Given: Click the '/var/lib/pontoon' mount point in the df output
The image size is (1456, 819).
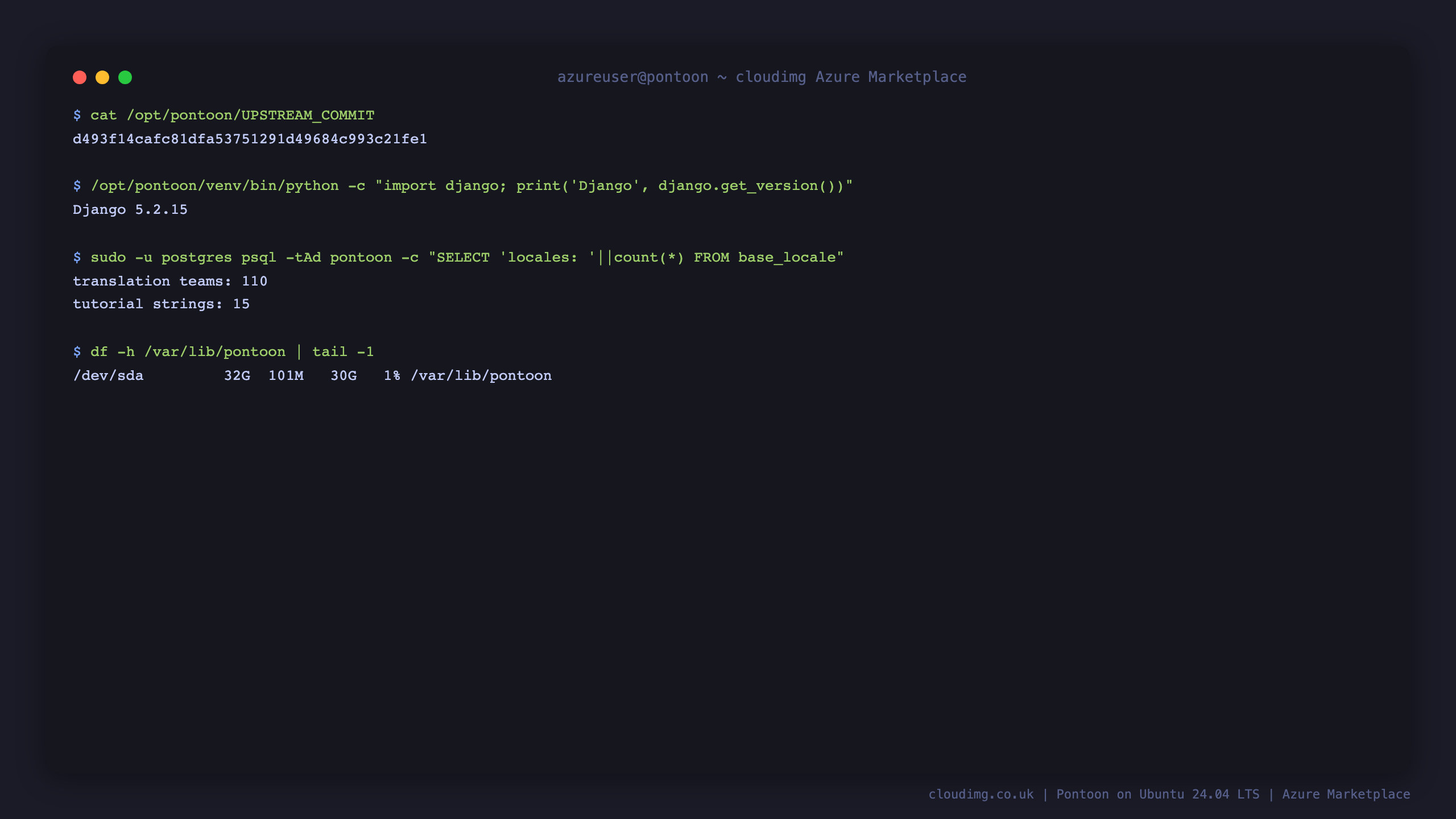Looking at the screenshot, I should tap(481, 376).
